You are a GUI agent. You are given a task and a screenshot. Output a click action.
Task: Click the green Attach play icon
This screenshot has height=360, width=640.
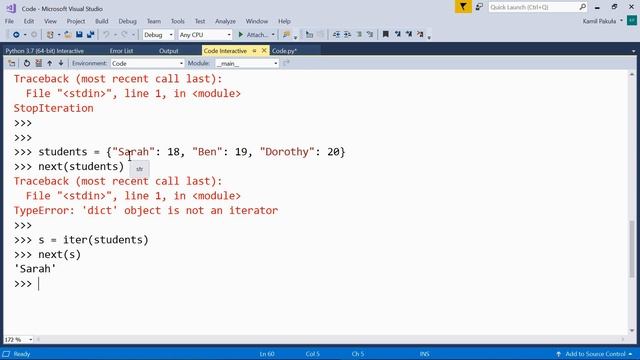point(240,35)
